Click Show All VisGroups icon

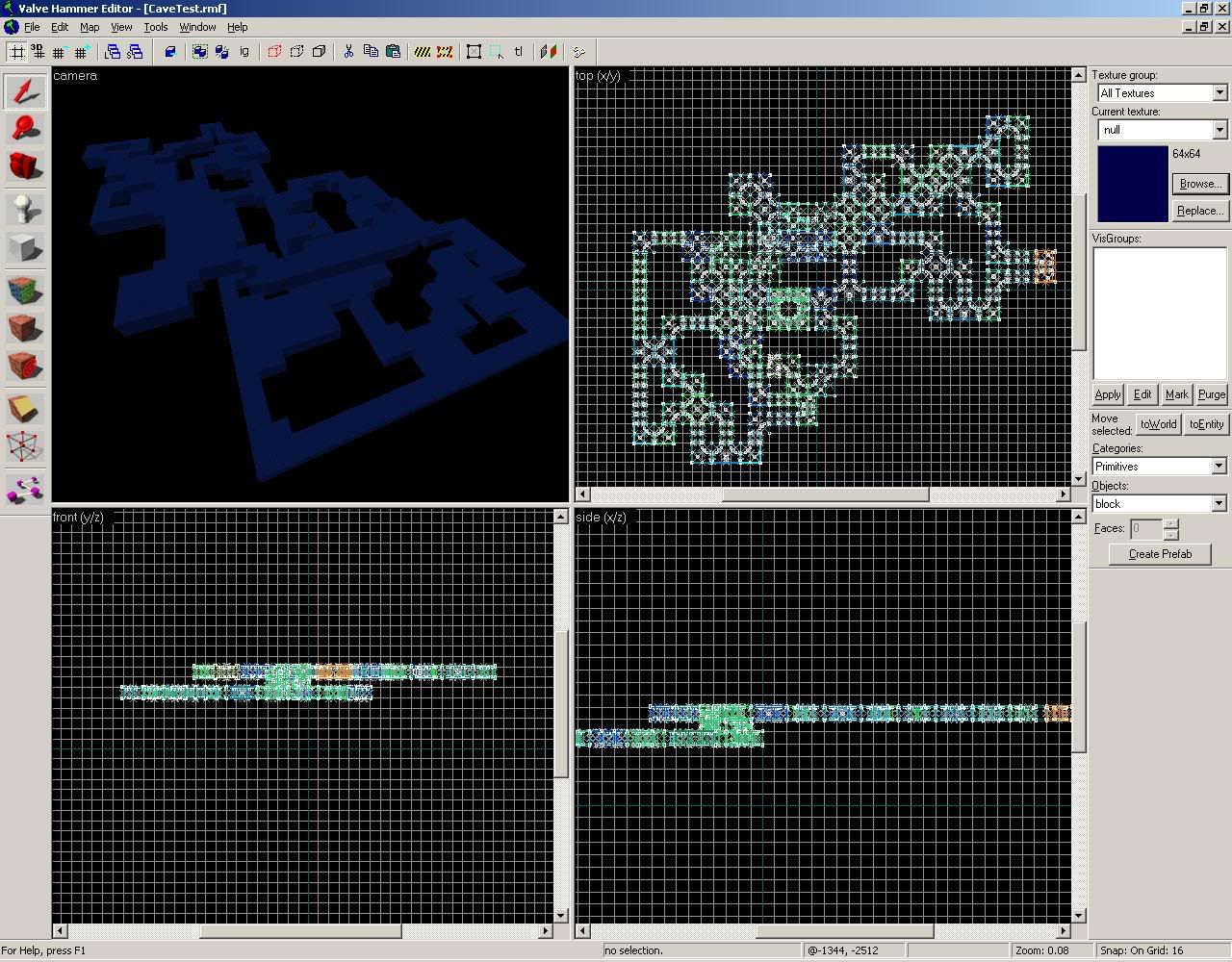click(x=319, y=52)
